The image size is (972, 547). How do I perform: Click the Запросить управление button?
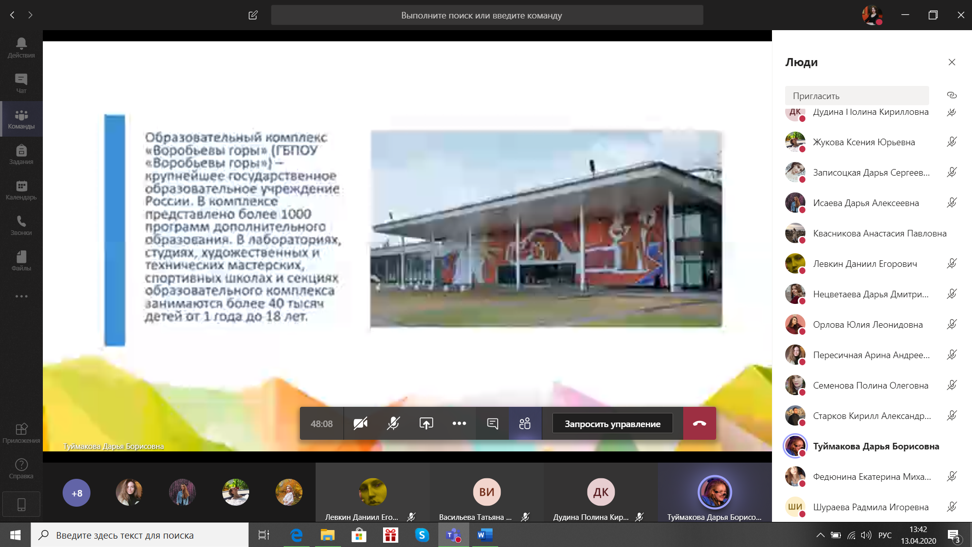612,424
